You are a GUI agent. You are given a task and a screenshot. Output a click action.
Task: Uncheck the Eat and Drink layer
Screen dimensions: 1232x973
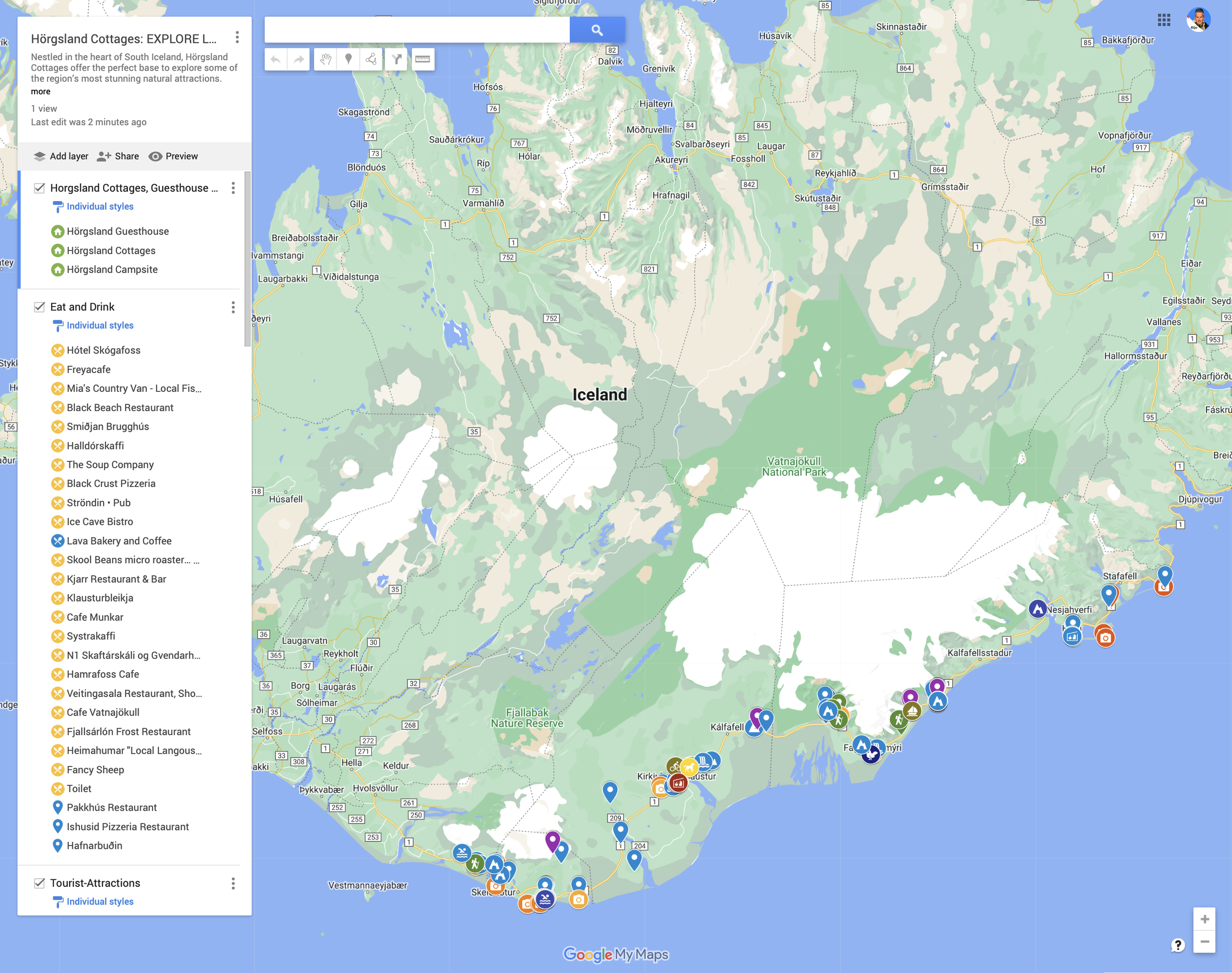[39, 307]
